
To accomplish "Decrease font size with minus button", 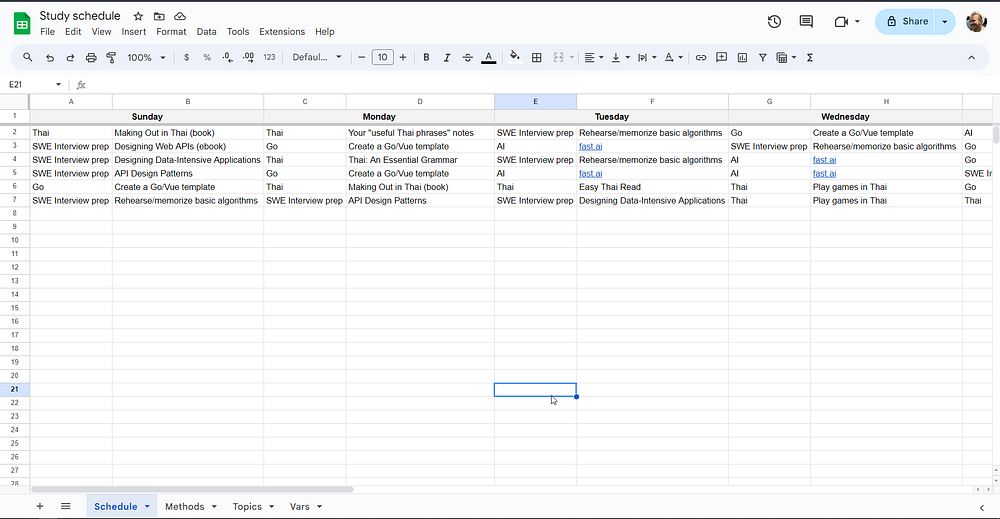I will pyautogui.click(x=362, y=57).
